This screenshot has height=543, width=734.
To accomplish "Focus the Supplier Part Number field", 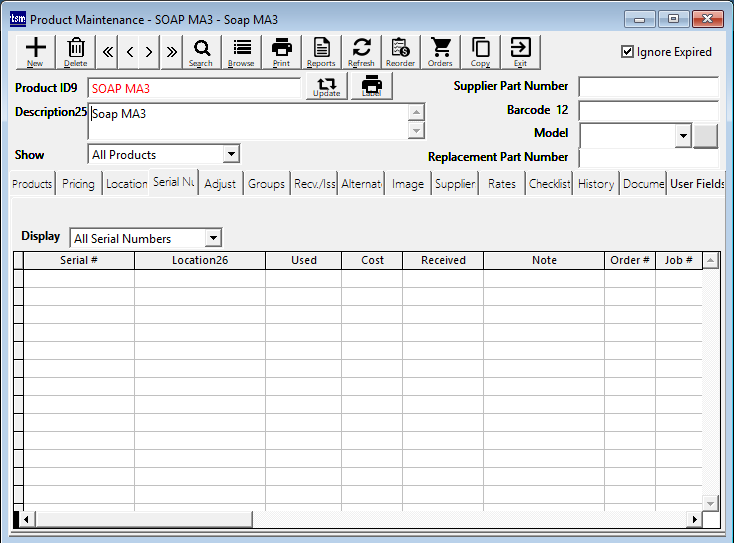I will 648,87.
